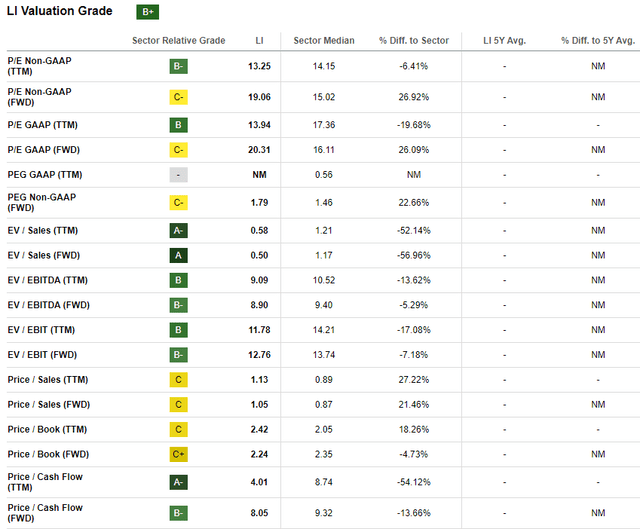The image size is (640, 529).
Task: Click the C- grade badge for P/E GAAP (FWD)
Action: click(x=178, y=150)
